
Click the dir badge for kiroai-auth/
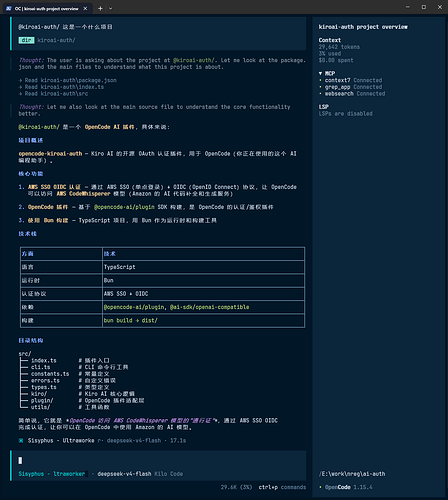coord(26,40)
